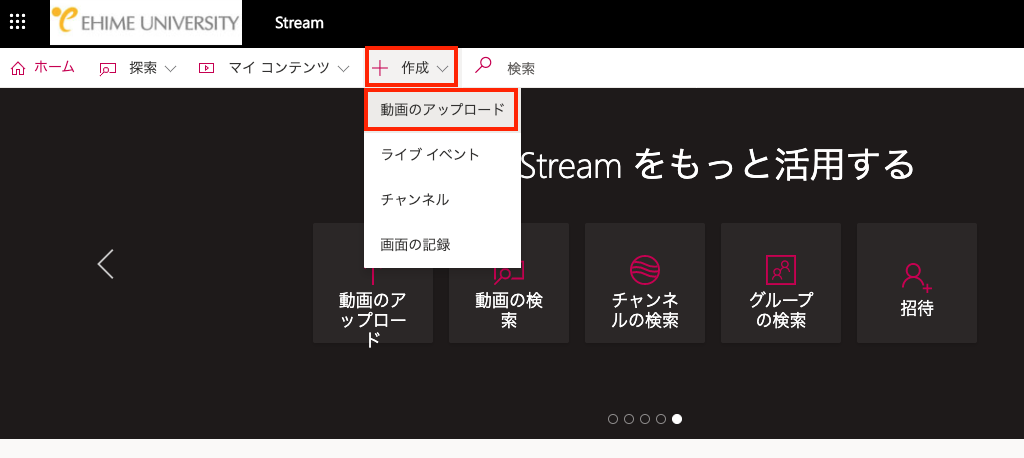
Task: Choose チャンネル from menu
Action: [442, 200]
